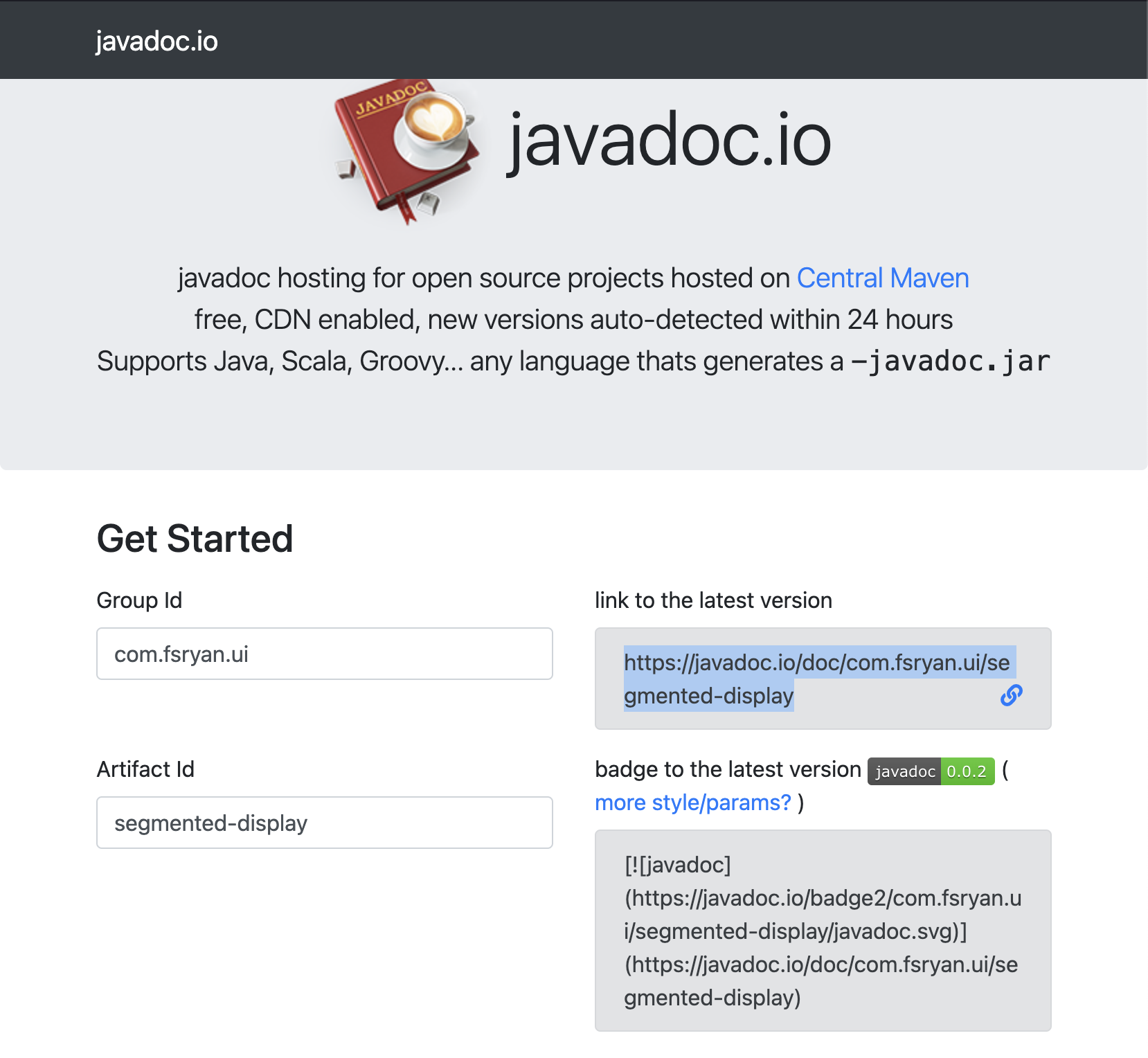
Task: Click the badge markdown snippet box
Action: tap(823, 931)
